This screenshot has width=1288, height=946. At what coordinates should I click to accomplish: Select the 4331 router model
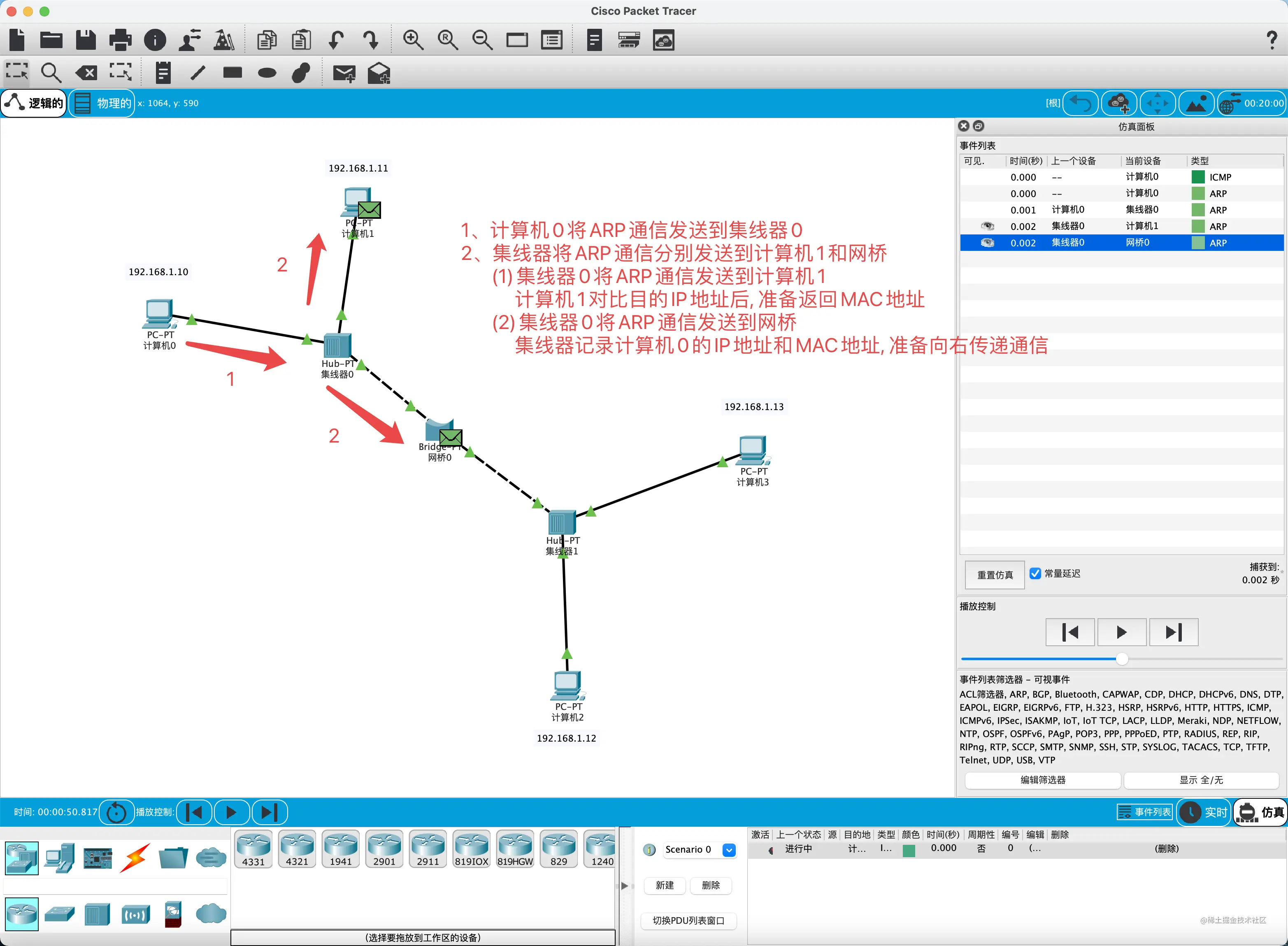pos(253,849)
